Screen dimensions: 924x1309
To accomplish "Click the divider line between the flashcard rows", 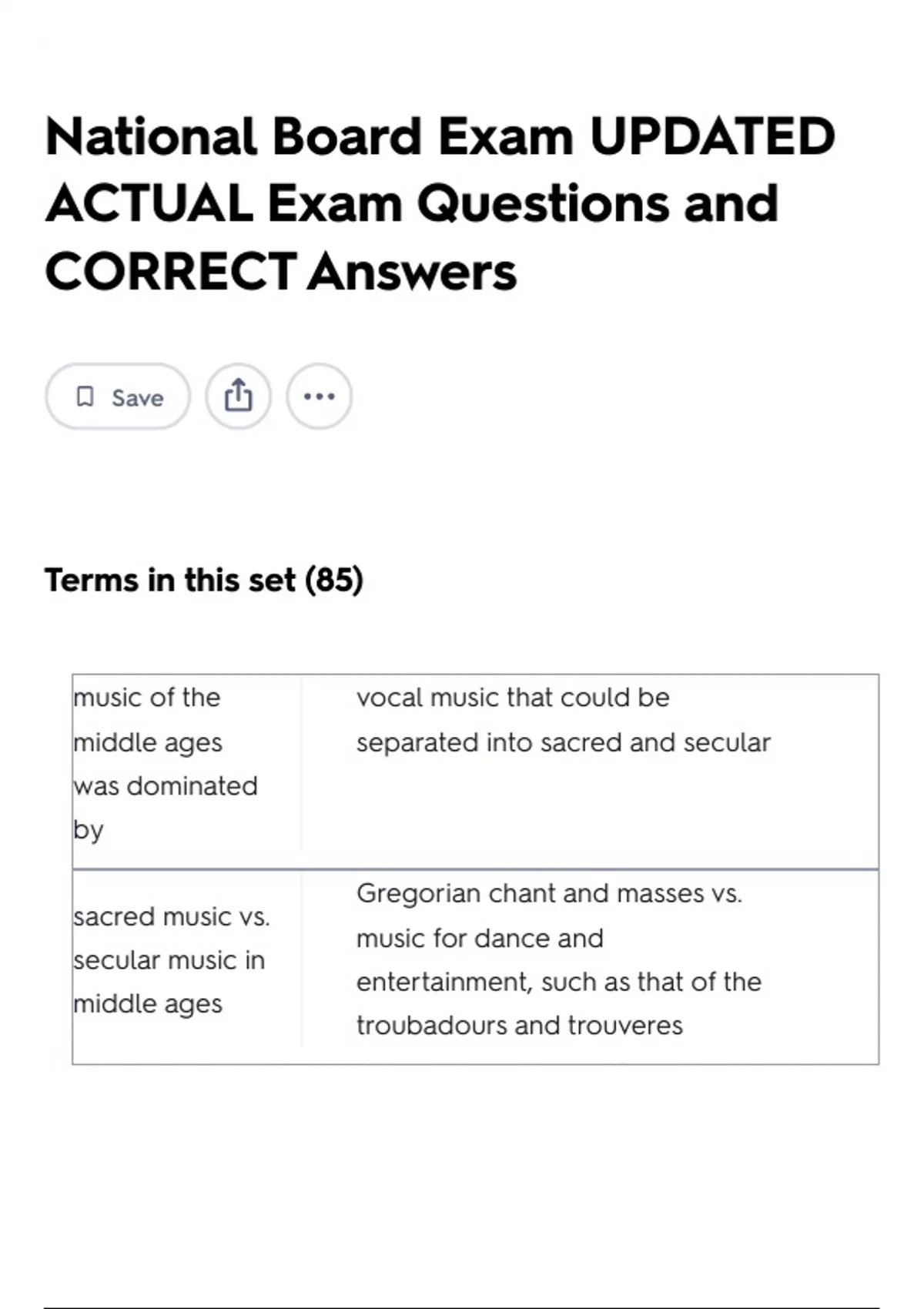I will point(475,869).
